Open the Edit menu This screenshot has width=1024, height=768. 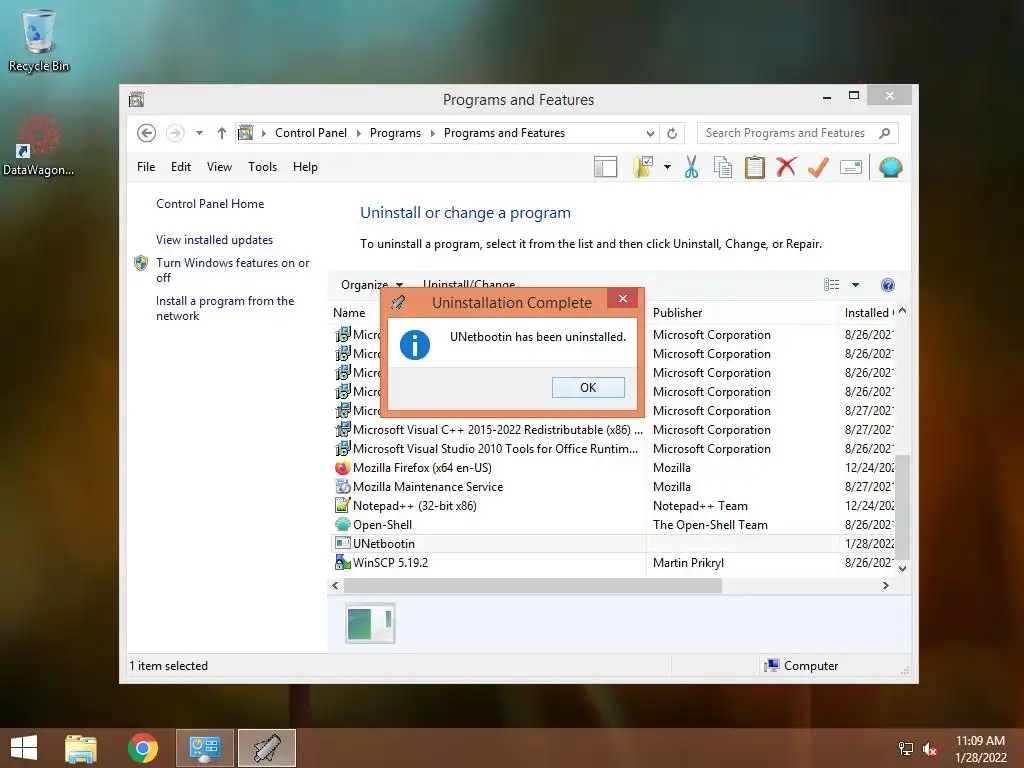181,167
